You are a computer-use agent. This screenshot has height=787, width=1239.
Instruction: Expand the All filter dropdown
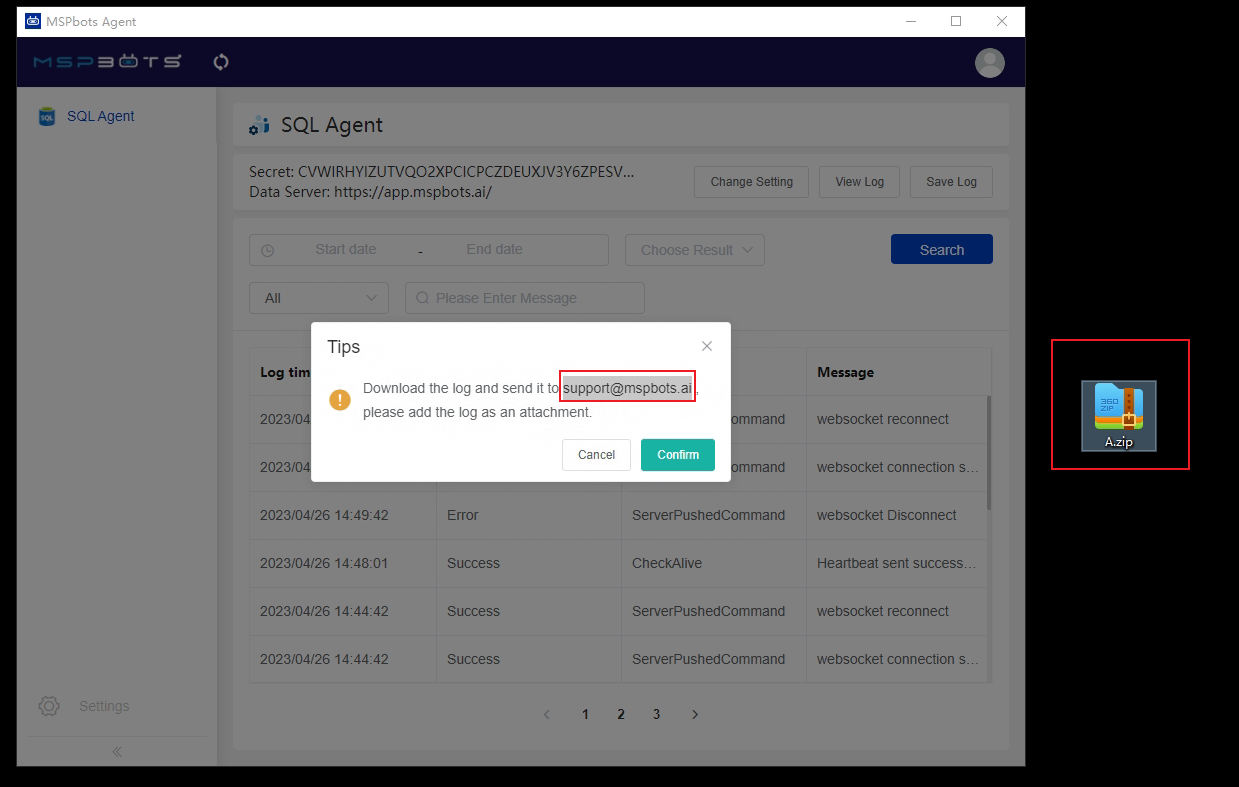tap(318, 298)
